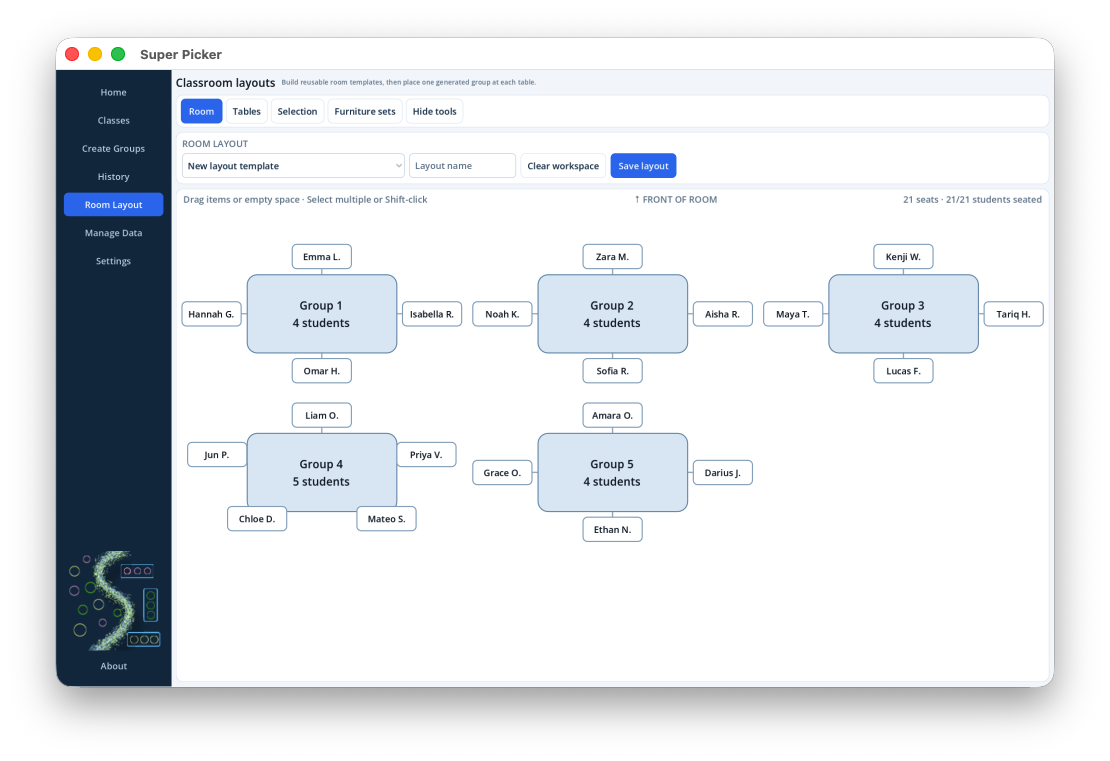The height and width of the screenshot is (761, 1110).
Task: Select Emma L. seat
Action: pos(321,257)
